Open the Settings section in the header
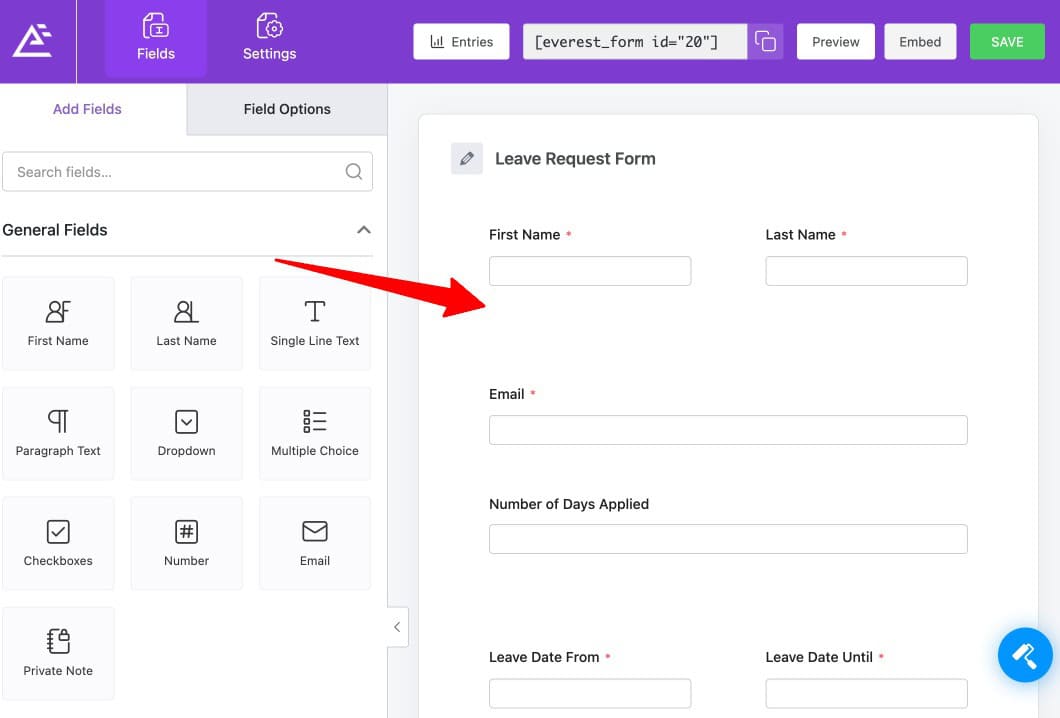Image resolution: width=1060 pixels, height=718 pixels. pyautogui.click(x=269, y=39)
